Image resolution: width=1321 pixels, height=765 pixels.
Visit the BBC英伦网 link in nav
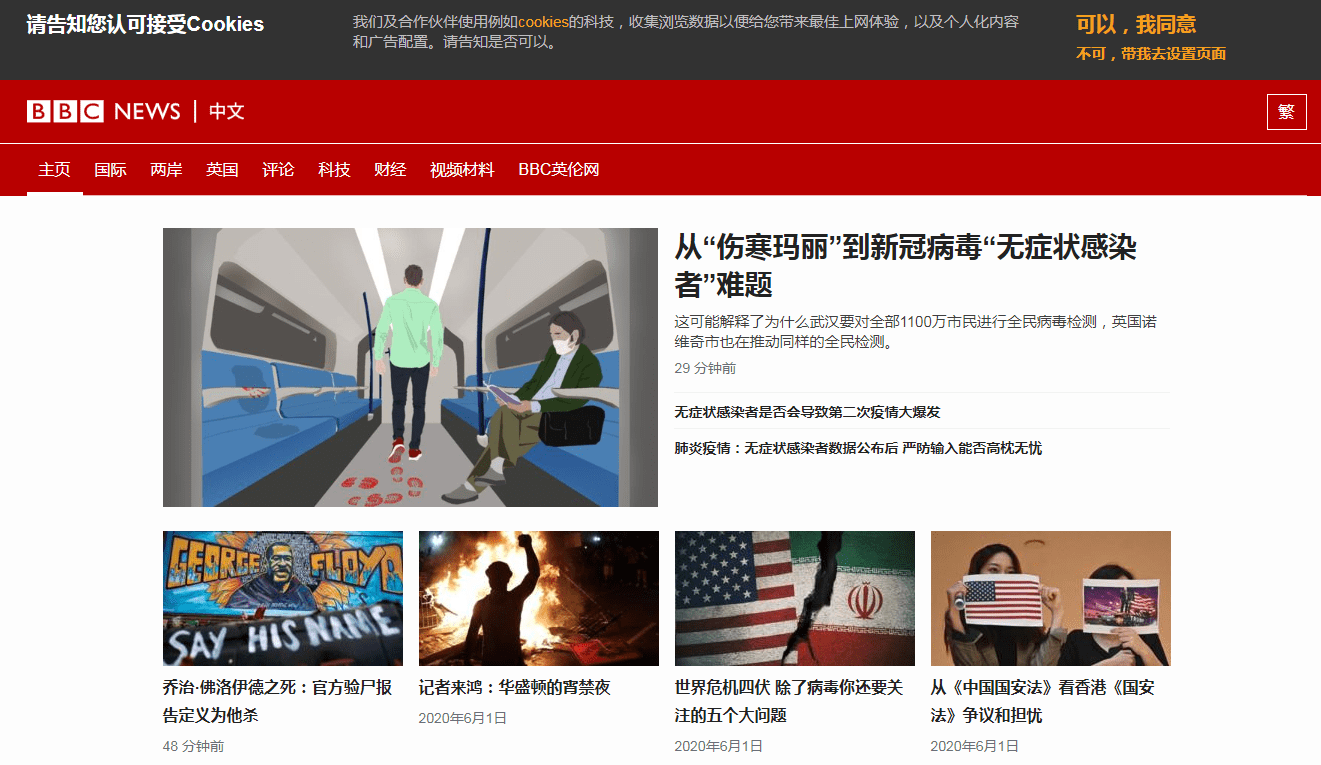pos(558,170)
